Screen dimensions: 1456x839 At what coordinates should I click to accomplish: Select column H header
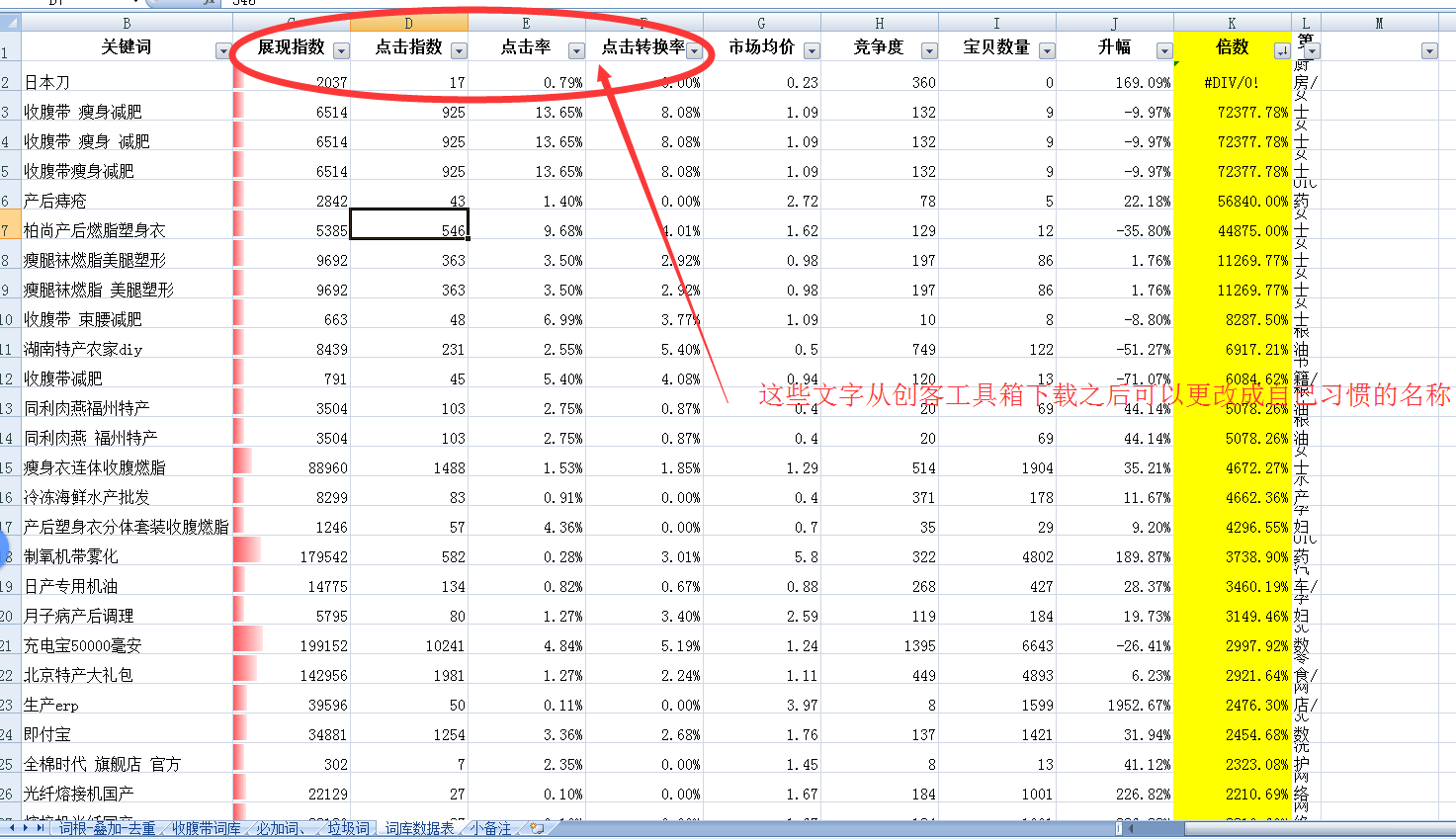[879, 23]
